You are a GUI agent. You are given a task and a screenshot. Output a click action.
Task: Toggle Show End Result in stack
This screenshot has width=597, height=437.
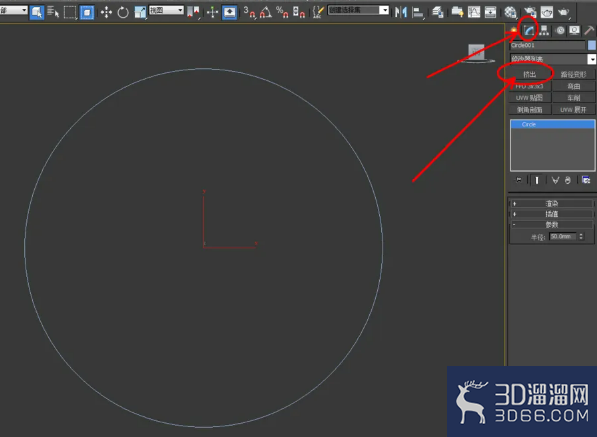click(537, 180)
